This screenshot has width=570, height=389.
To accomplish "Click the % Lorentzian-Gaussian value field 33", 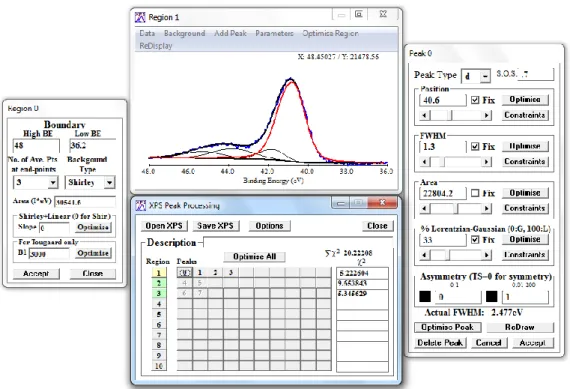I will point(443,240).
